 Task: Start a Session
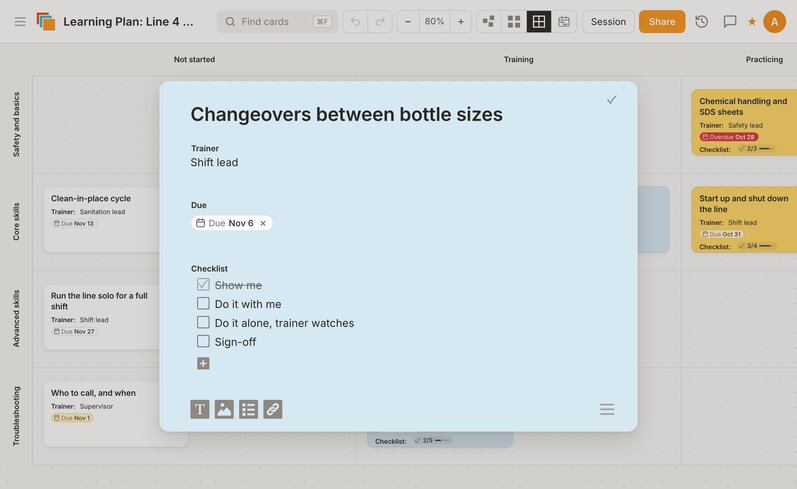[608, 22]
